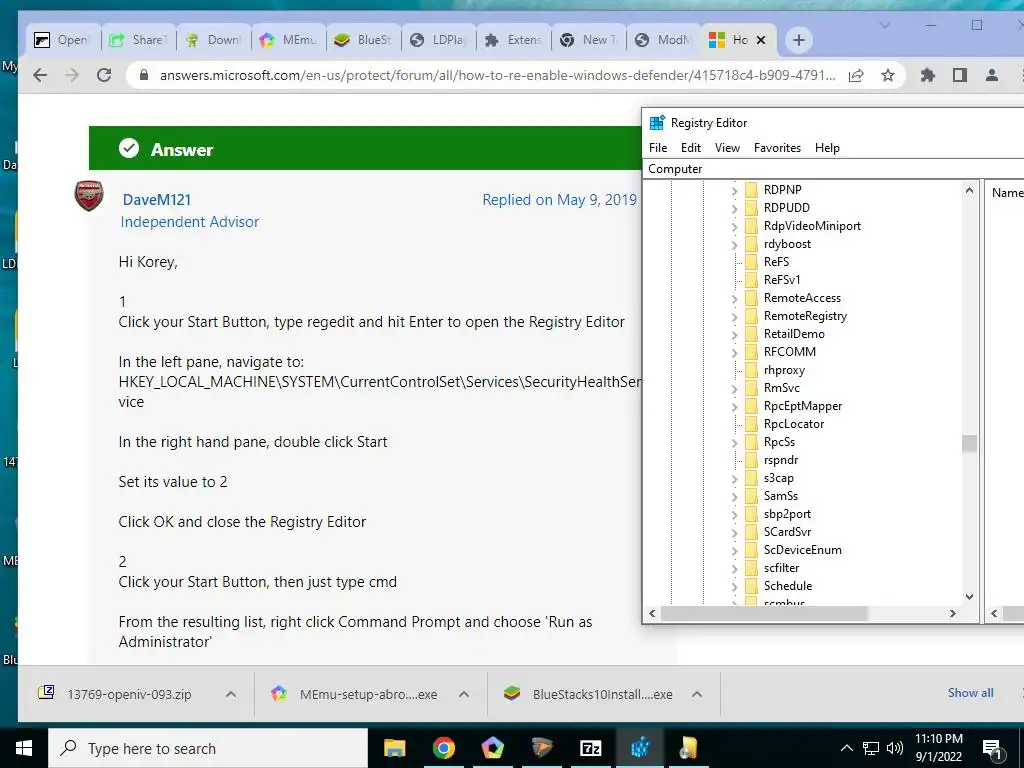Open options for 13769-openiv-093.zip download
Screen dimensions: 1024x768
[231, 694]
